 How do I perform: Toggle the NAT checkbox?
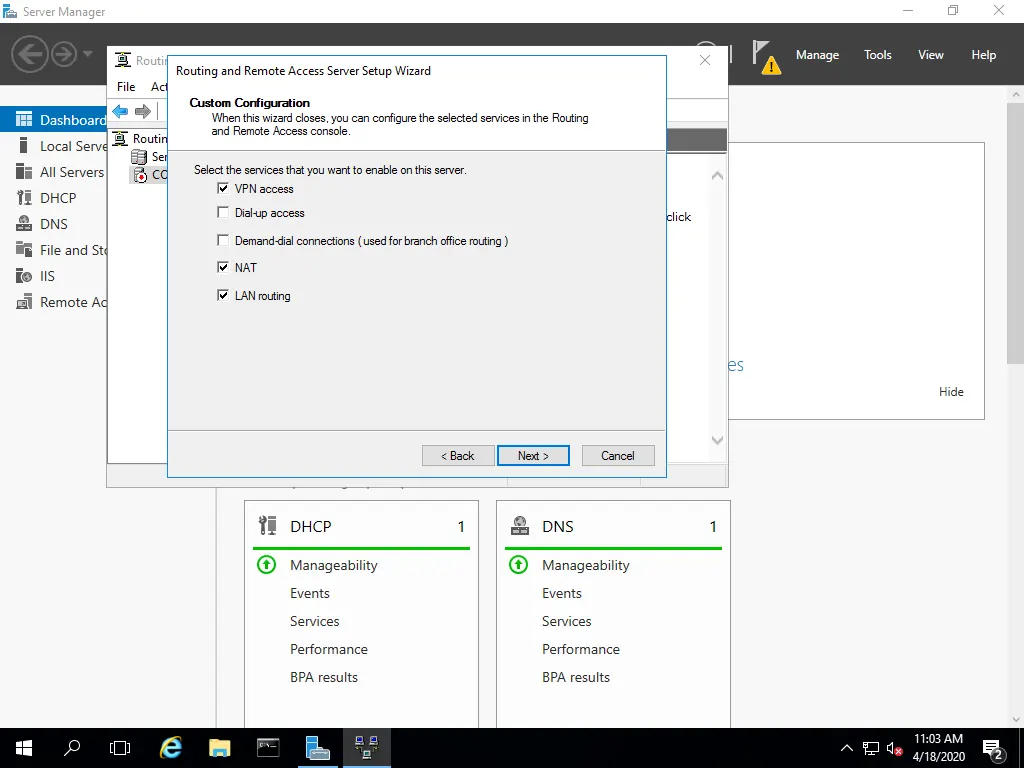223,267
